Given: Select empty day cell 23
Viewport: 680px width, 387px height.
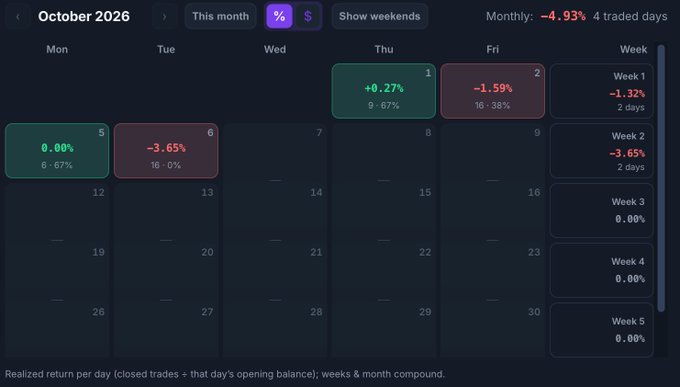Looking at the screenshot, I should coord(493,270).
